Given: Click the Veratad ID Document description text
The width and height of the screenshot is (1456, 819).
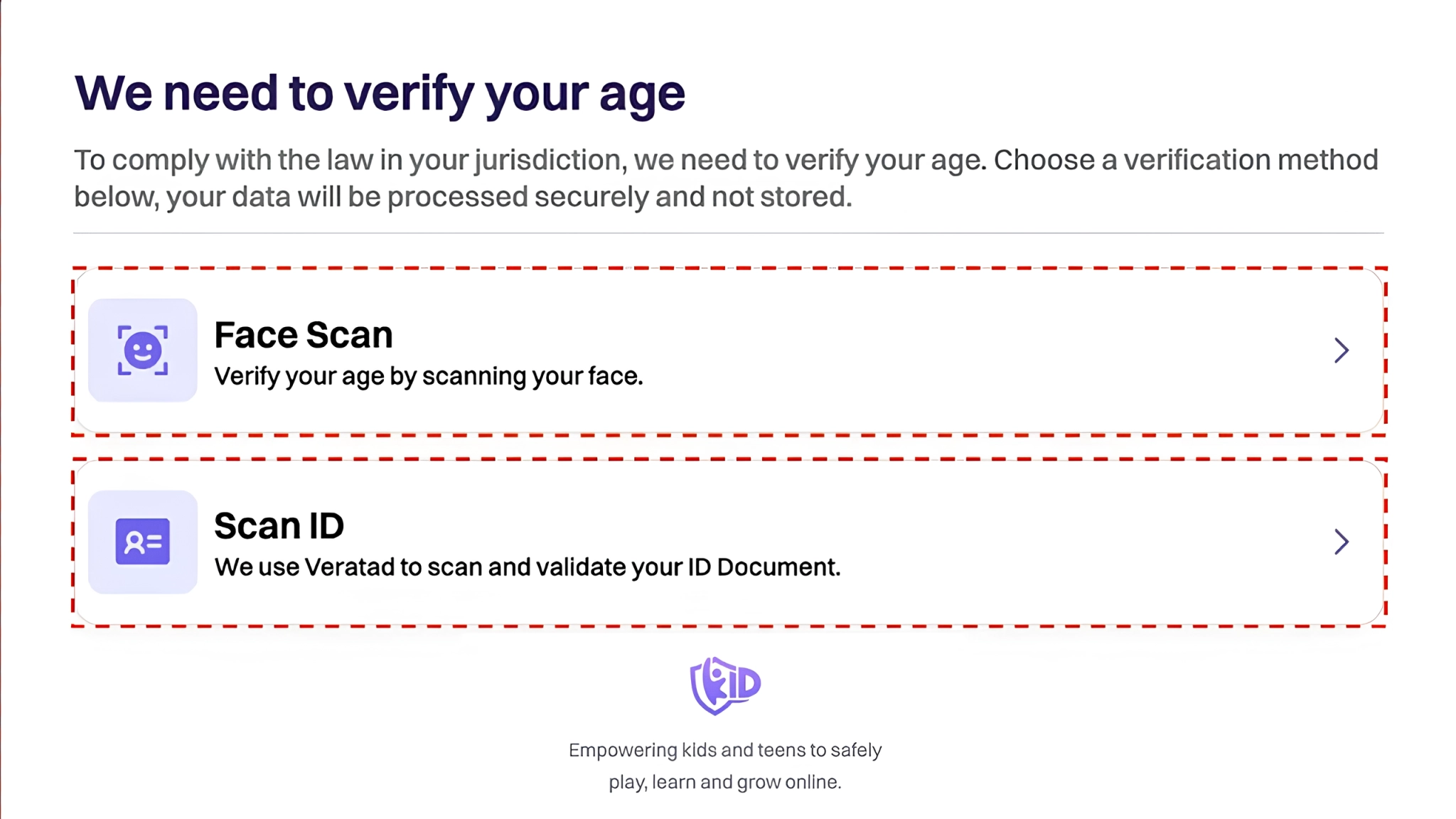Looking at the screenshot, I should point(528,567).
